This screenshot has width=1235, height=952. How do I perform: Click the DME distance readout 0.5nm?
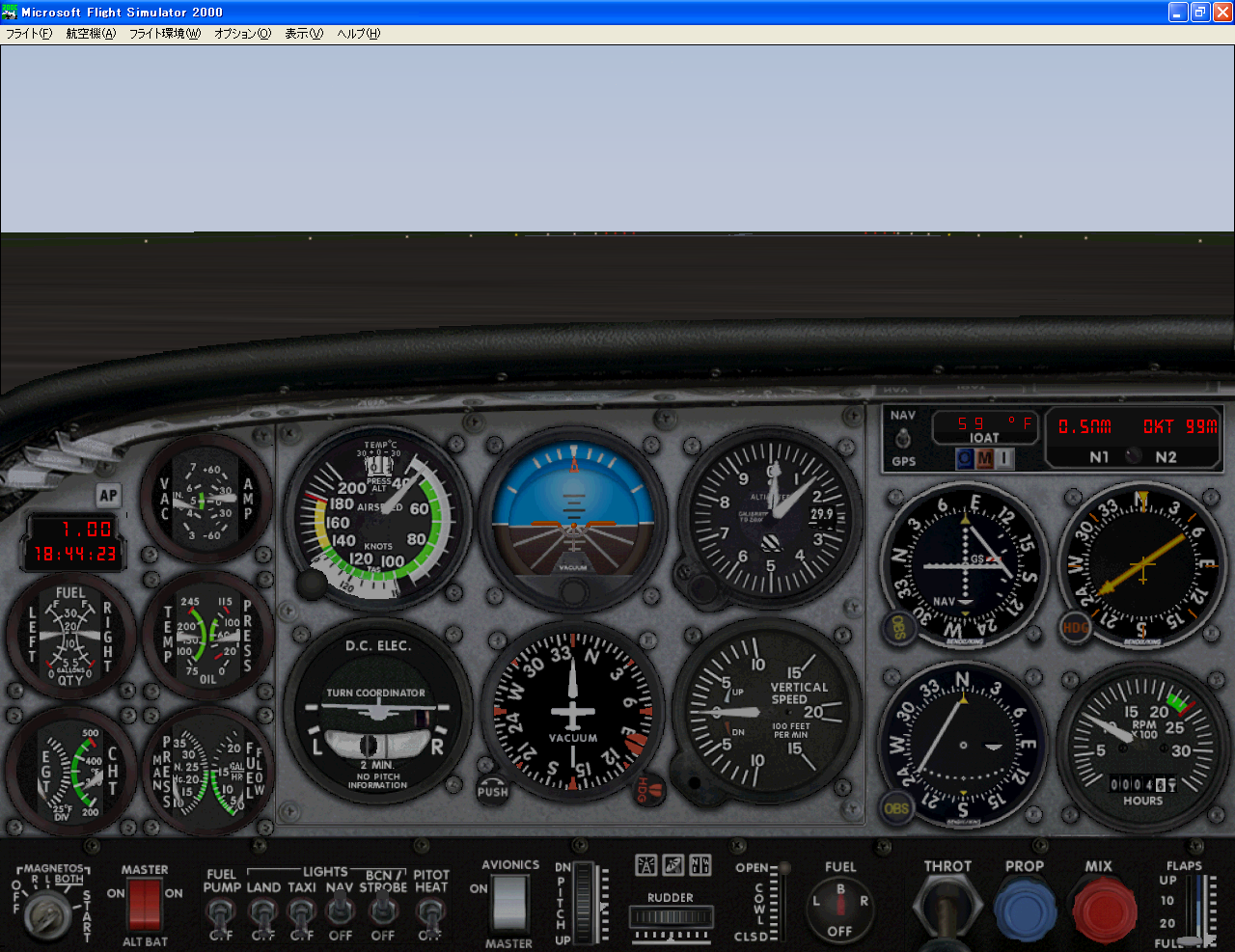tap(1084, 426)
